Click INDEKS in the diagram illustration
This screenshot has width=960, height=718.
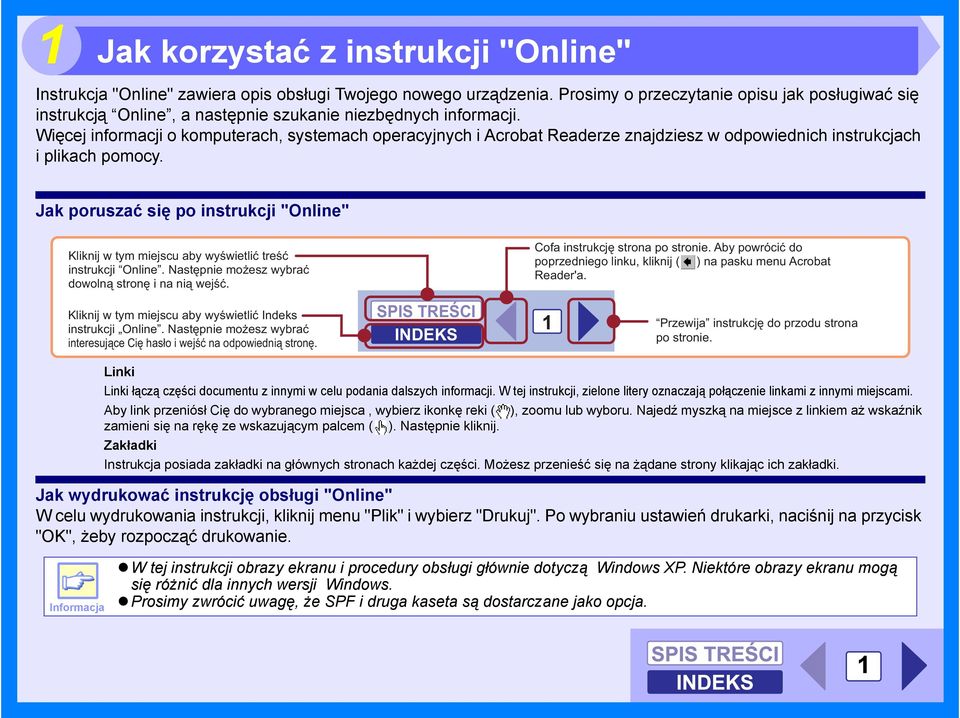pyautogui.click(x=426, y=334)
